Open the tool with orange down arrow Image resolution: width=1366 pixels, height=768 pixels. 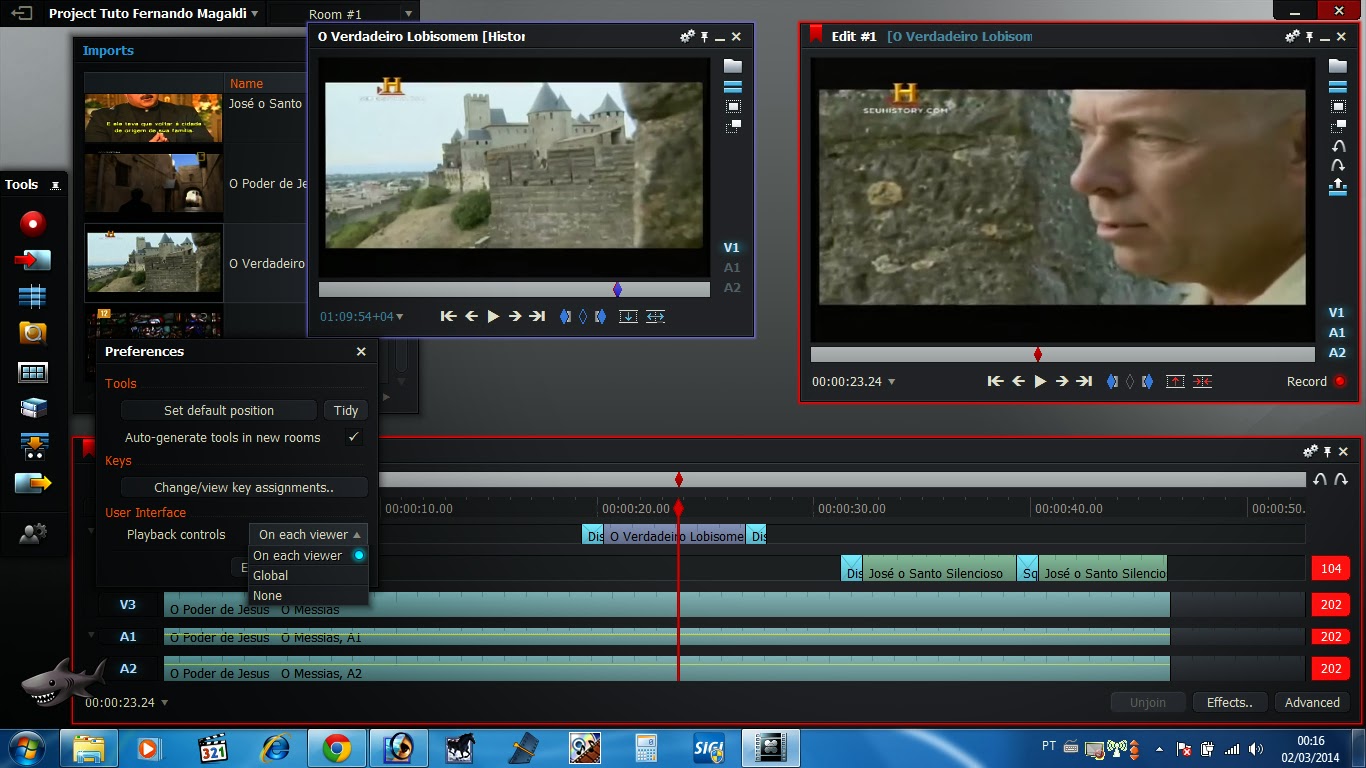pos(33,446)
